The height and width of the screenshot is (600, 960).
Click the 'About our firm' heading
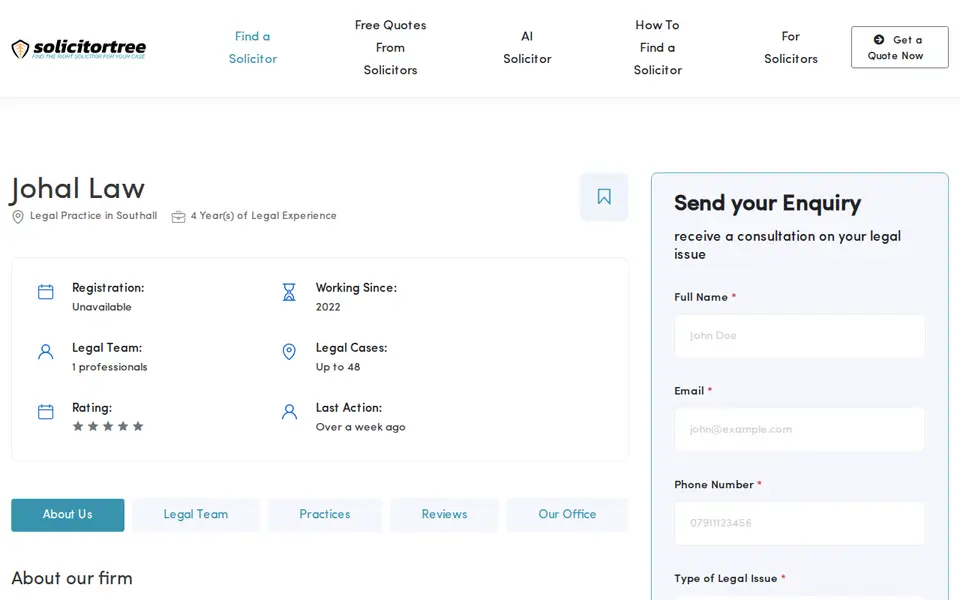coord(72,578)
